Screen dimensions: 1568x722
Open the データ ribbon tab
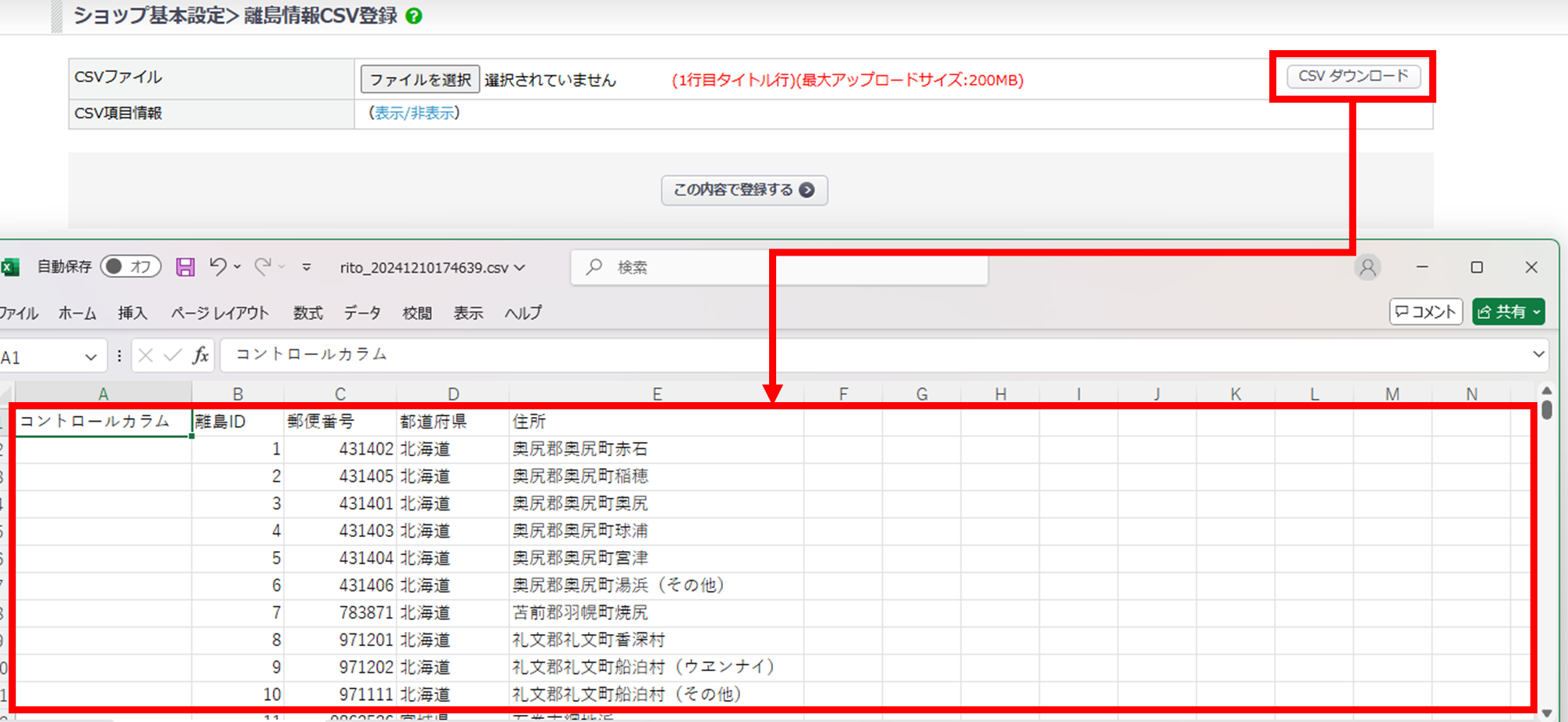[x=362, y=313]
